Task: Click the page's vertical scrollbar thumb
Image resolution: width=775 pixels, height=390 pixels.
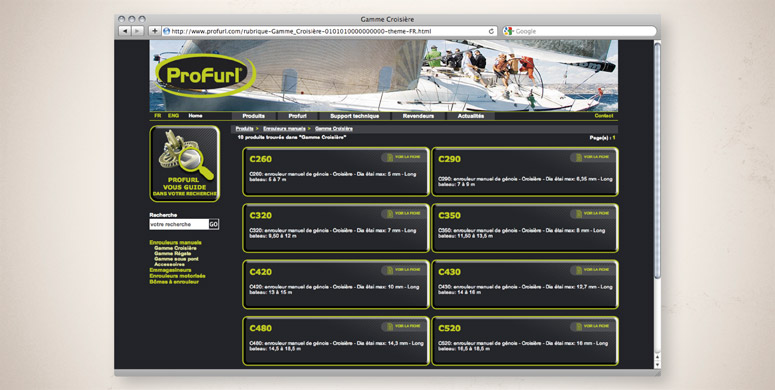Action: [657, 162]
